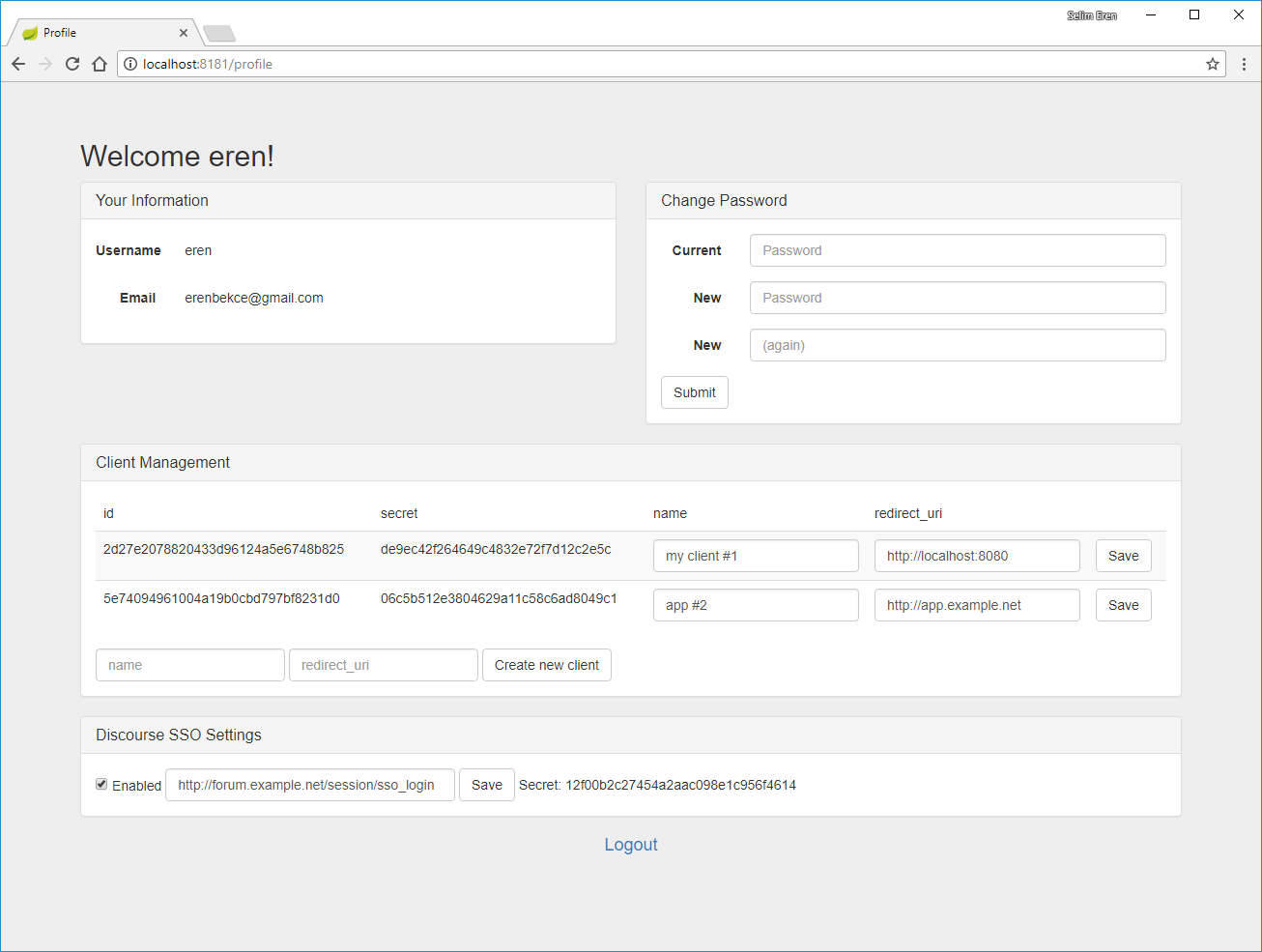Viewport: 1262px width, 952px height.
Task: Click the Discourse secret 12f00b2c27454a2aac098e1c956f4614
Action: pyautogui.click(x=680, y=785)
